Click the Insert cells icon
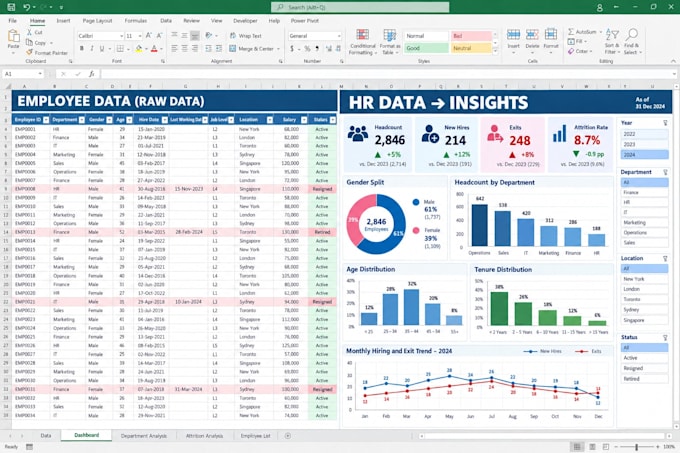Screen dimensions: 680x453 point(513,35)
